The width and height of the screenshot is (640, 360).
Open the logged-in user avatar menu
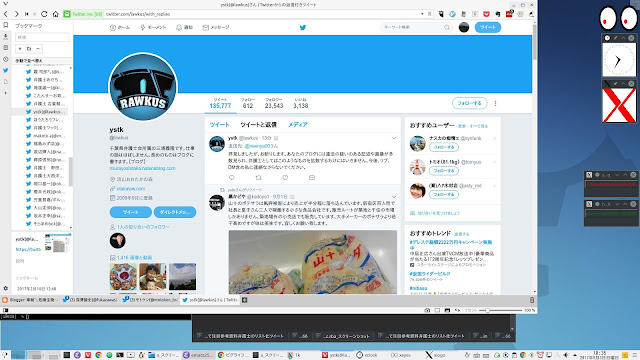464,27
